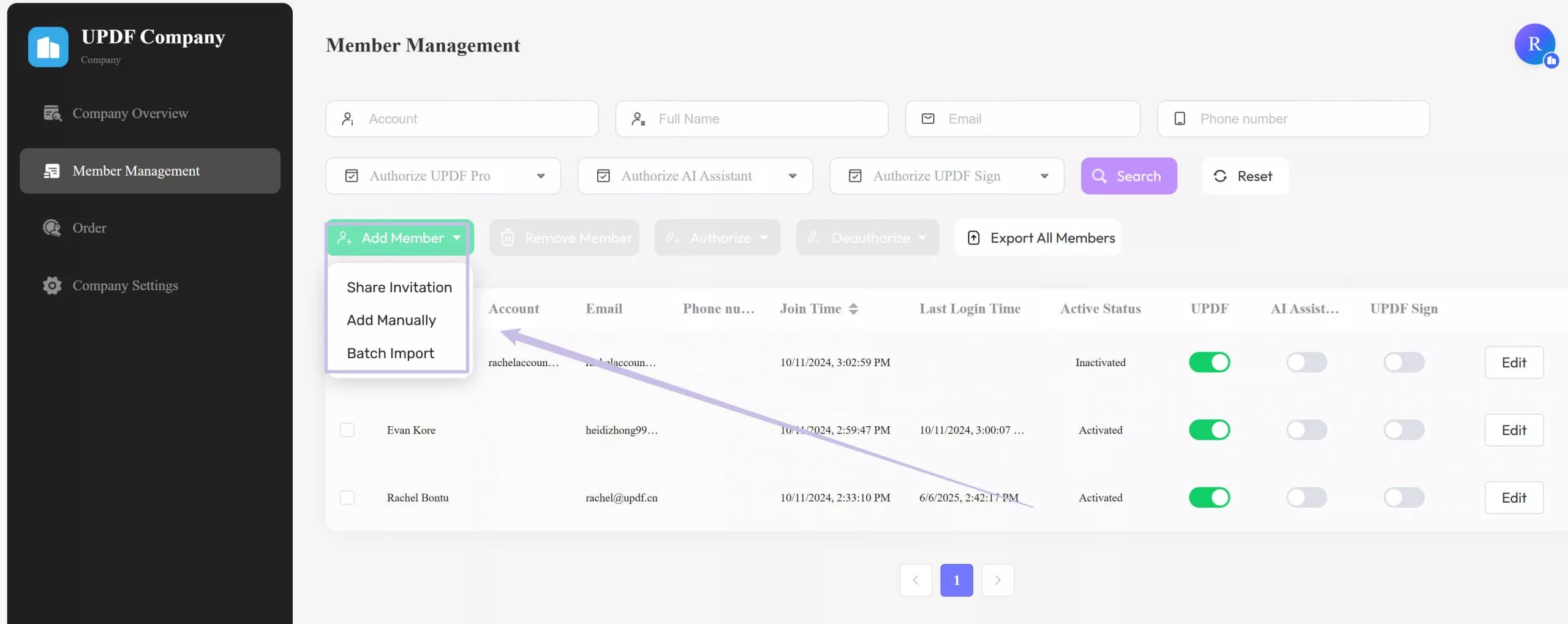Image resolution: width=1568 pixels, height=624 pixels.
Task: Focus the Account search field
Action: tap(462, 119)
